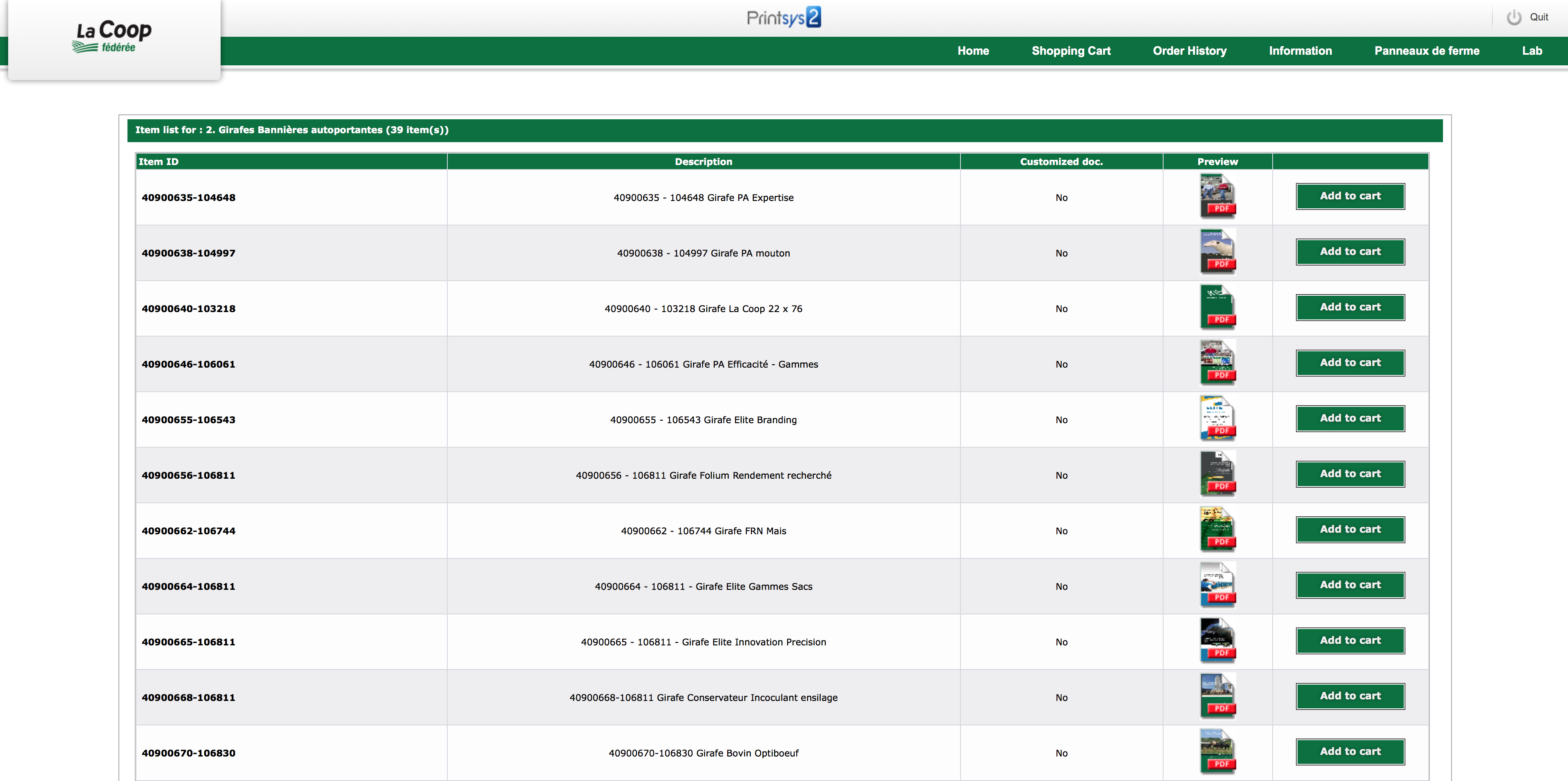Click description '40900640 - 103218 Girafe La Coop 22 x 76'
Screen dimensions: 1568x781
pyautogui.click(x=703, y=309)
